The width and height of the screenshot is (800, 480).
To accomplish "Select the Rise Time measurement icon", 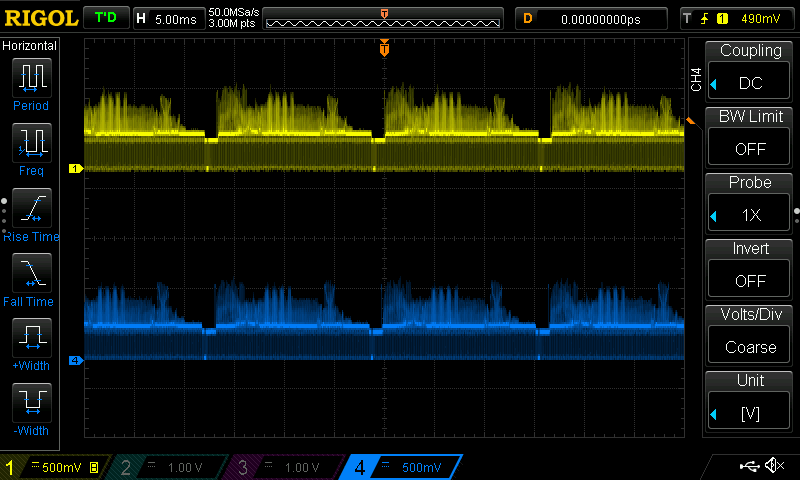I will click(x=32, y=208).
